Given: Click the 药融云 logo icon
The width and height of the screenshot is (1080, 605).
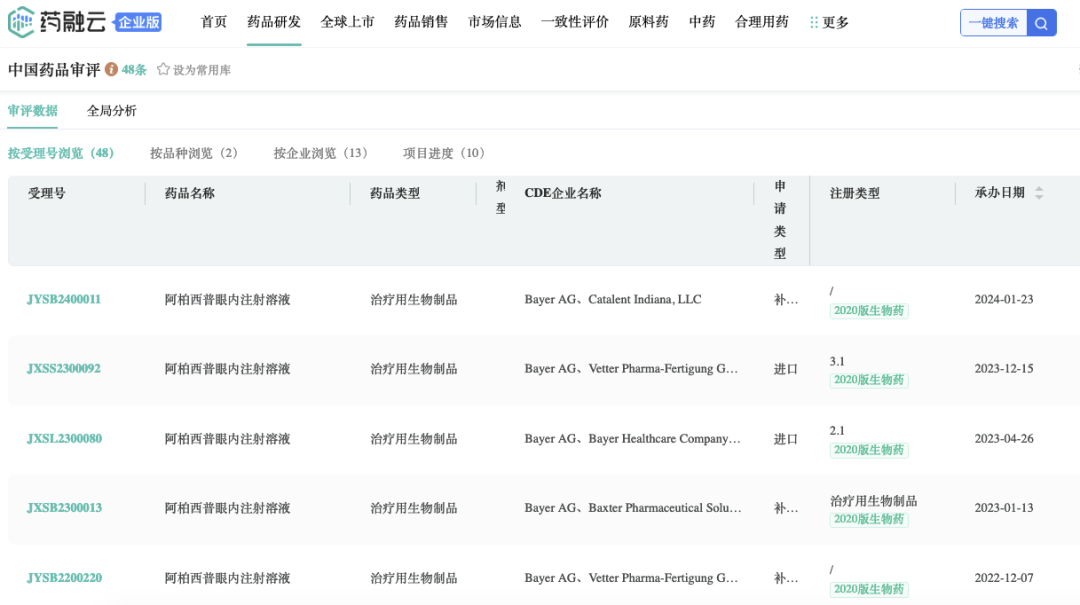Looking at the screenshot, I should (21, 22).
